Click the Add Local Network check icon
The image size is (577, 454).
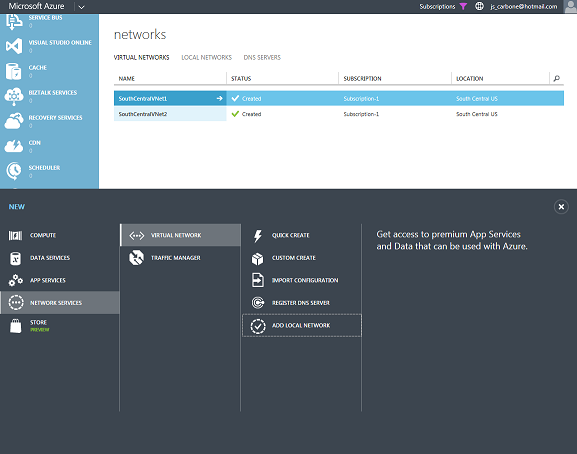click(258, 326)
